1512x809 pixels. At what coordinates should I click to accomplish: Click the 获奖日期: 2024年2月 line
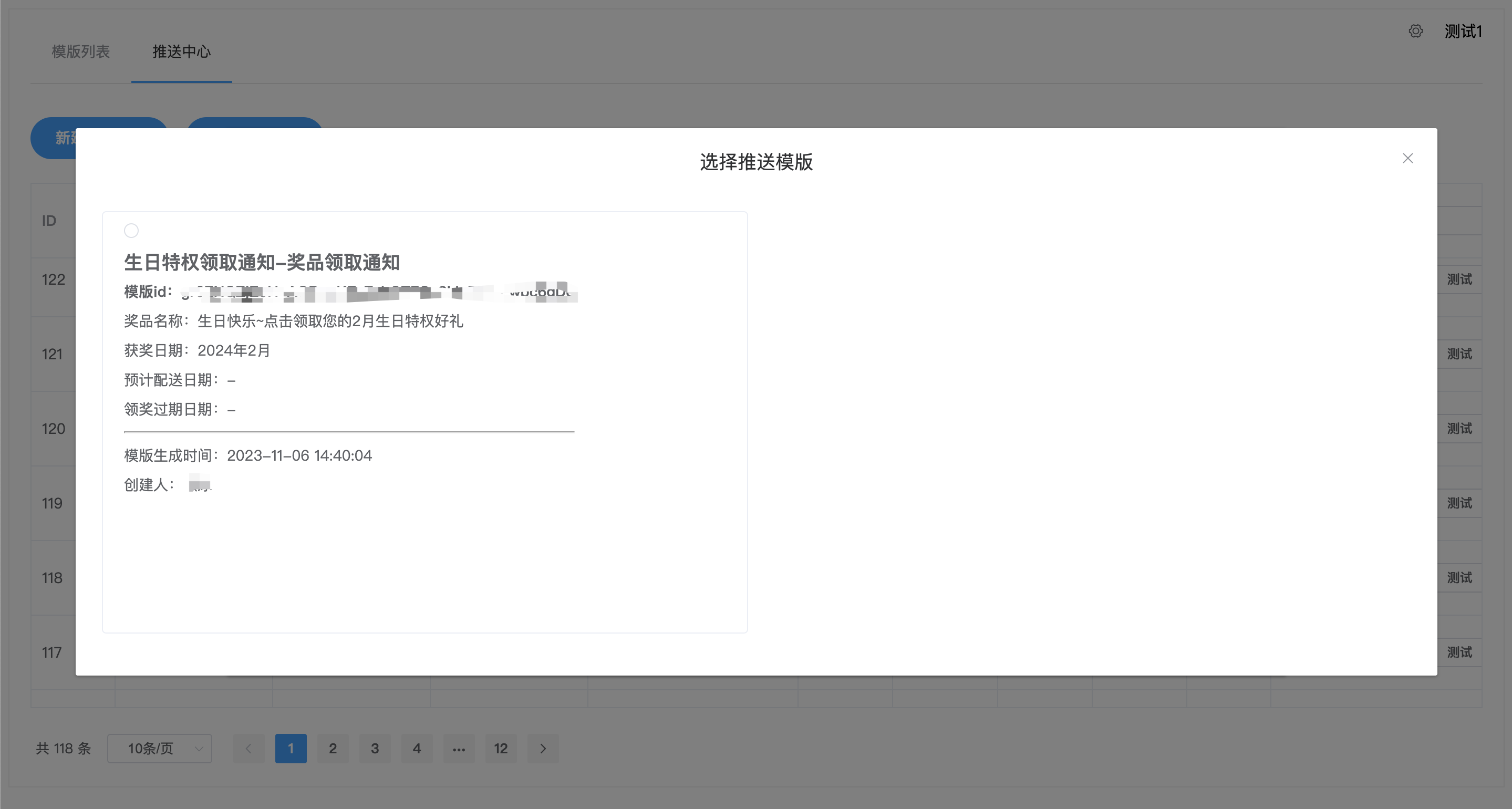(197, 350)
